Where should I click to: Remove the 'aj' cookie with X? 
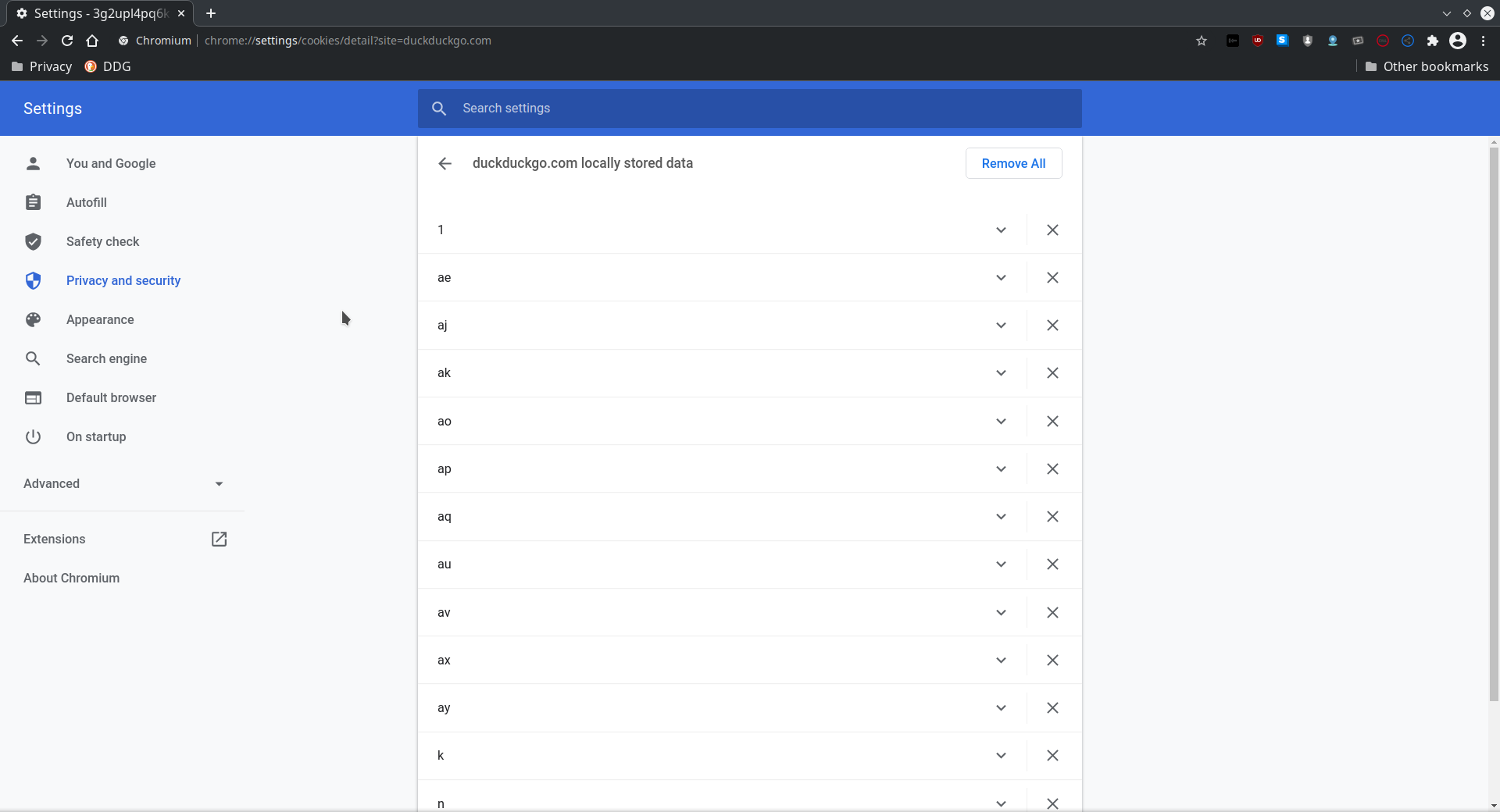1052,325
